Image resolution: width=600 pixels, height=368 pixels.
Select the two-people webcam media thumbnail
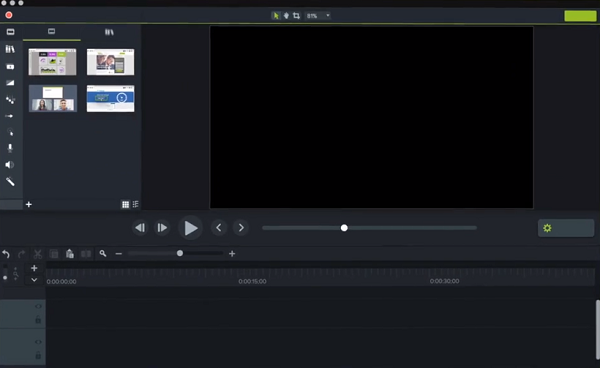53,99
